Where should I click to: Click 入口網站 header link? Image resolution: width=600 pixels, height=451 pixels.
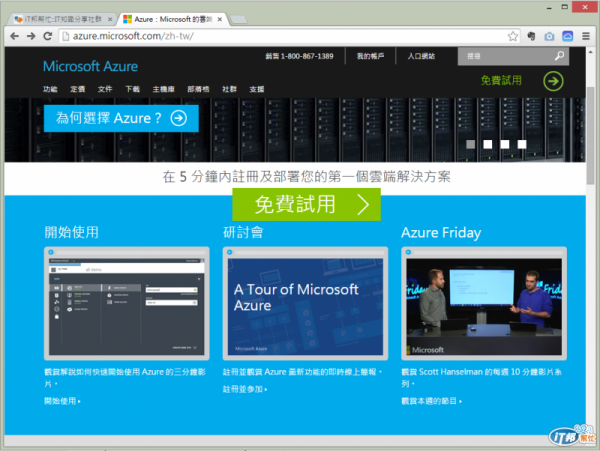421,56
